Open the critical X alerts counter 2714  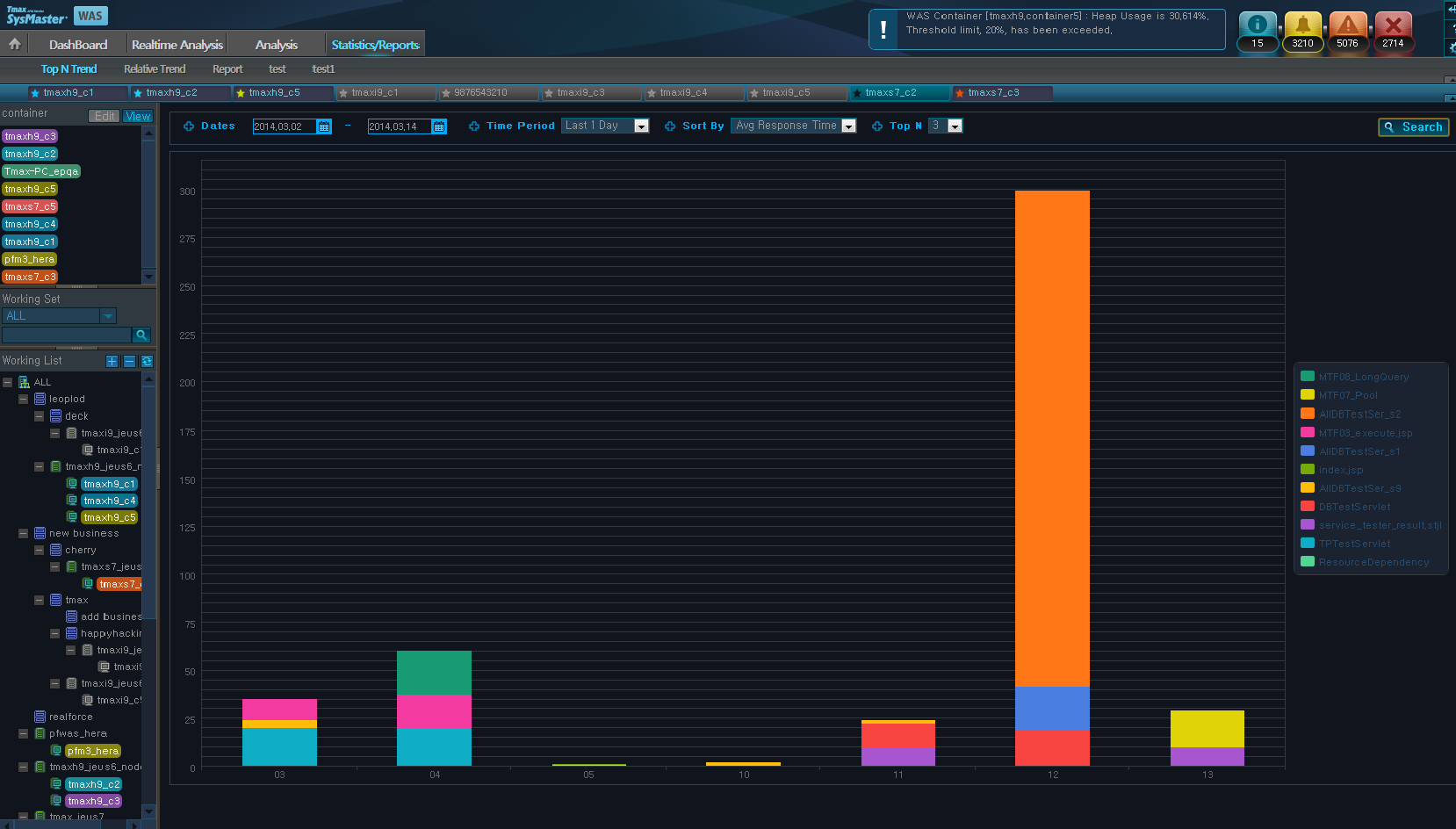pyautogui.click(x=1393, y=32)
